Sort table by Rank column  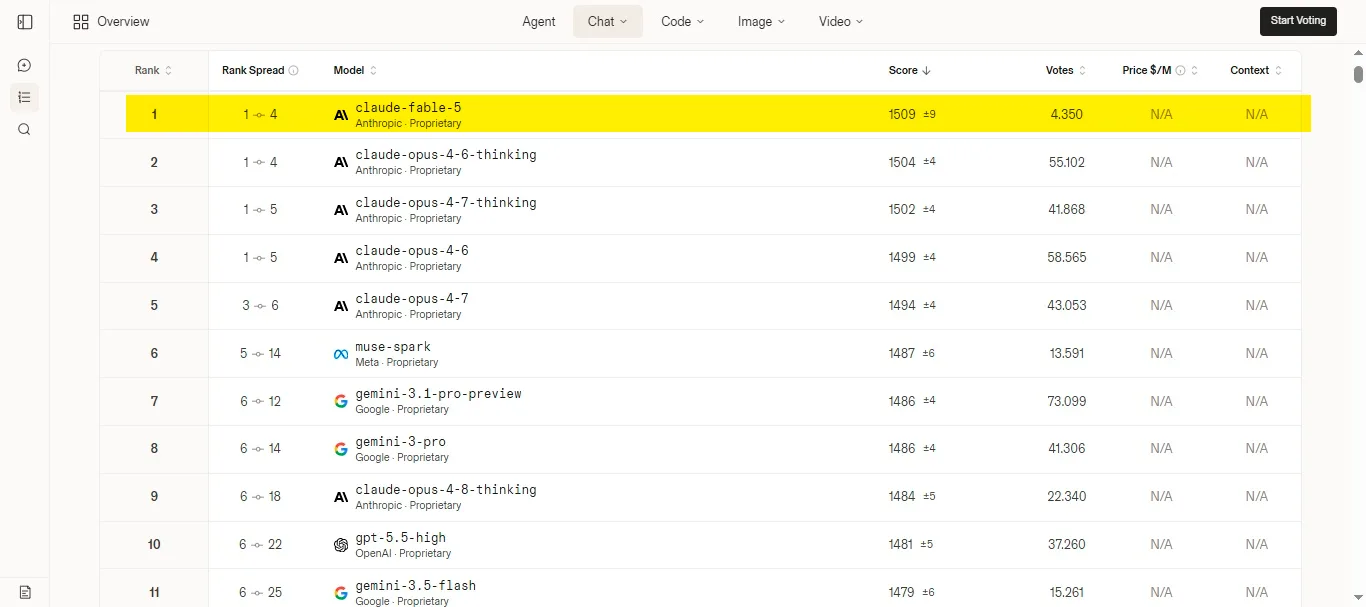point(154,70)
